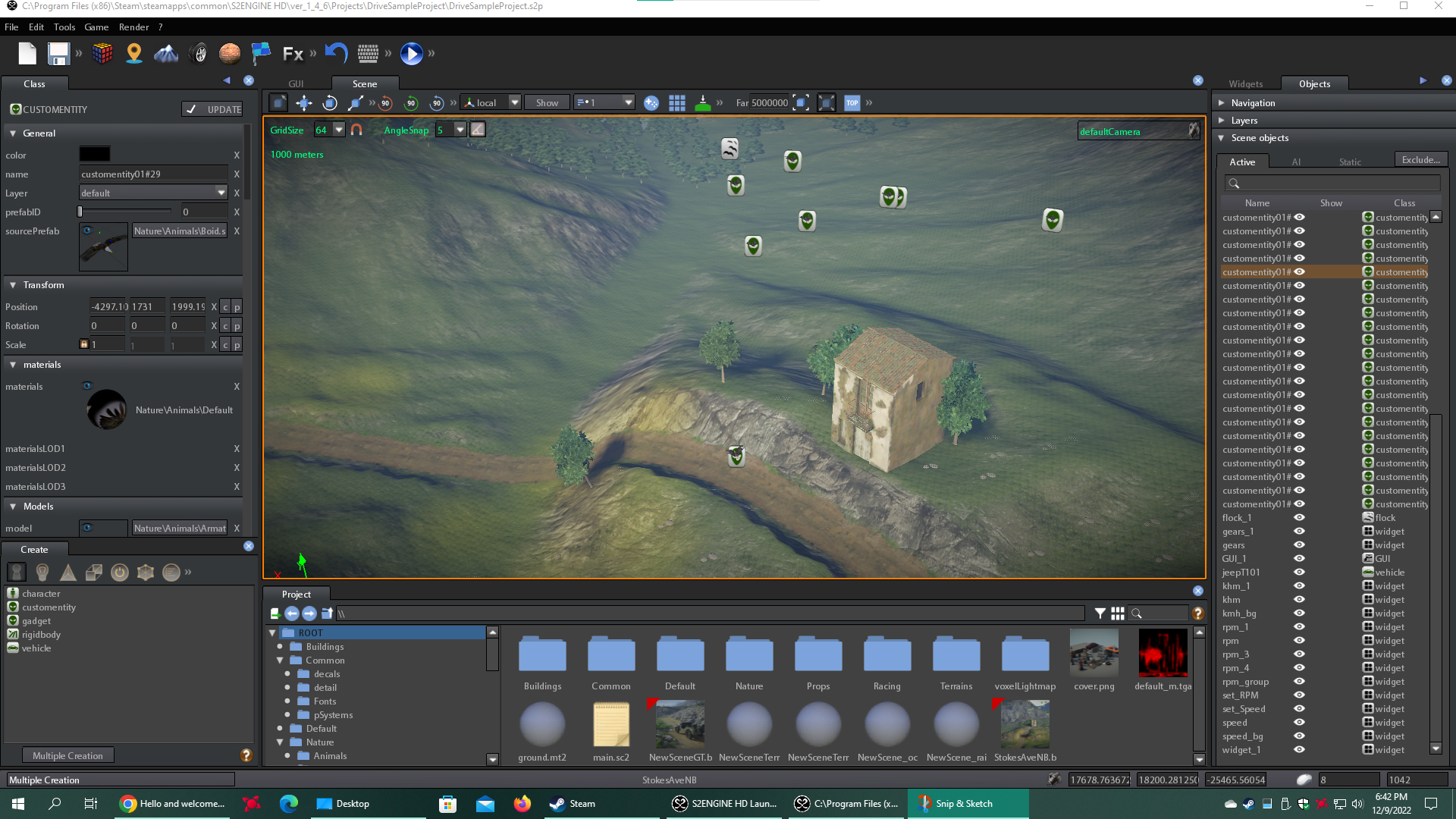Rotate 90 degrees with green icon

coord(411,103)
